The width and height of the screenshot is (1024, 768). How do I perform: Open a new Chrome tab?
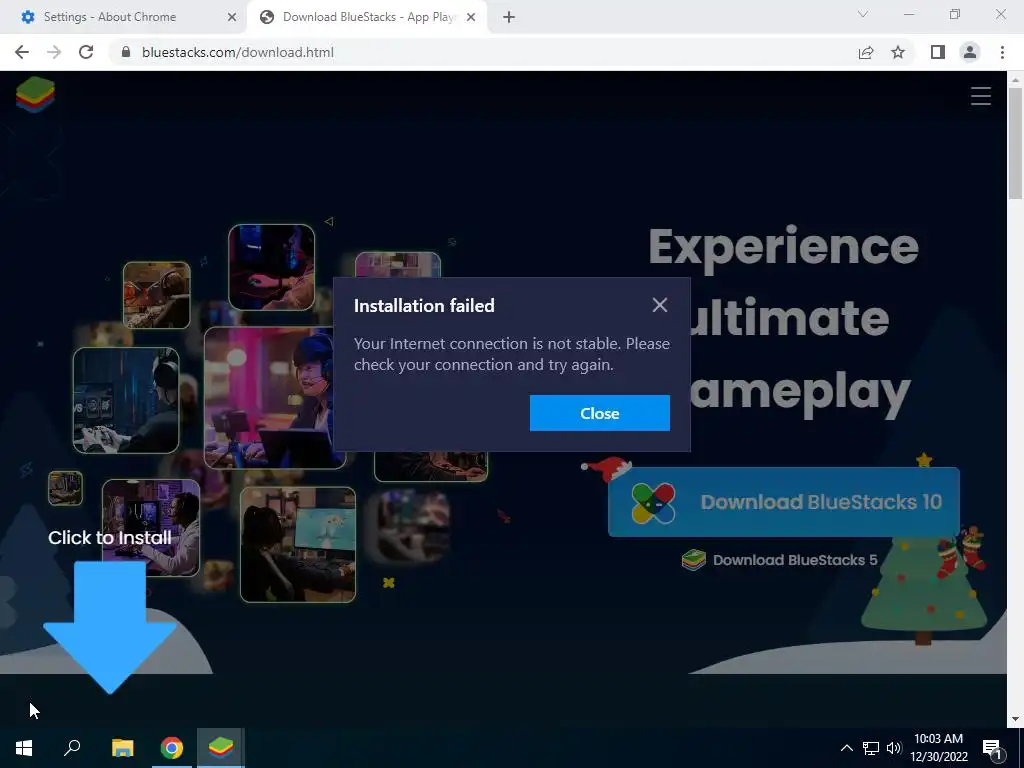(x=509, y=18)
